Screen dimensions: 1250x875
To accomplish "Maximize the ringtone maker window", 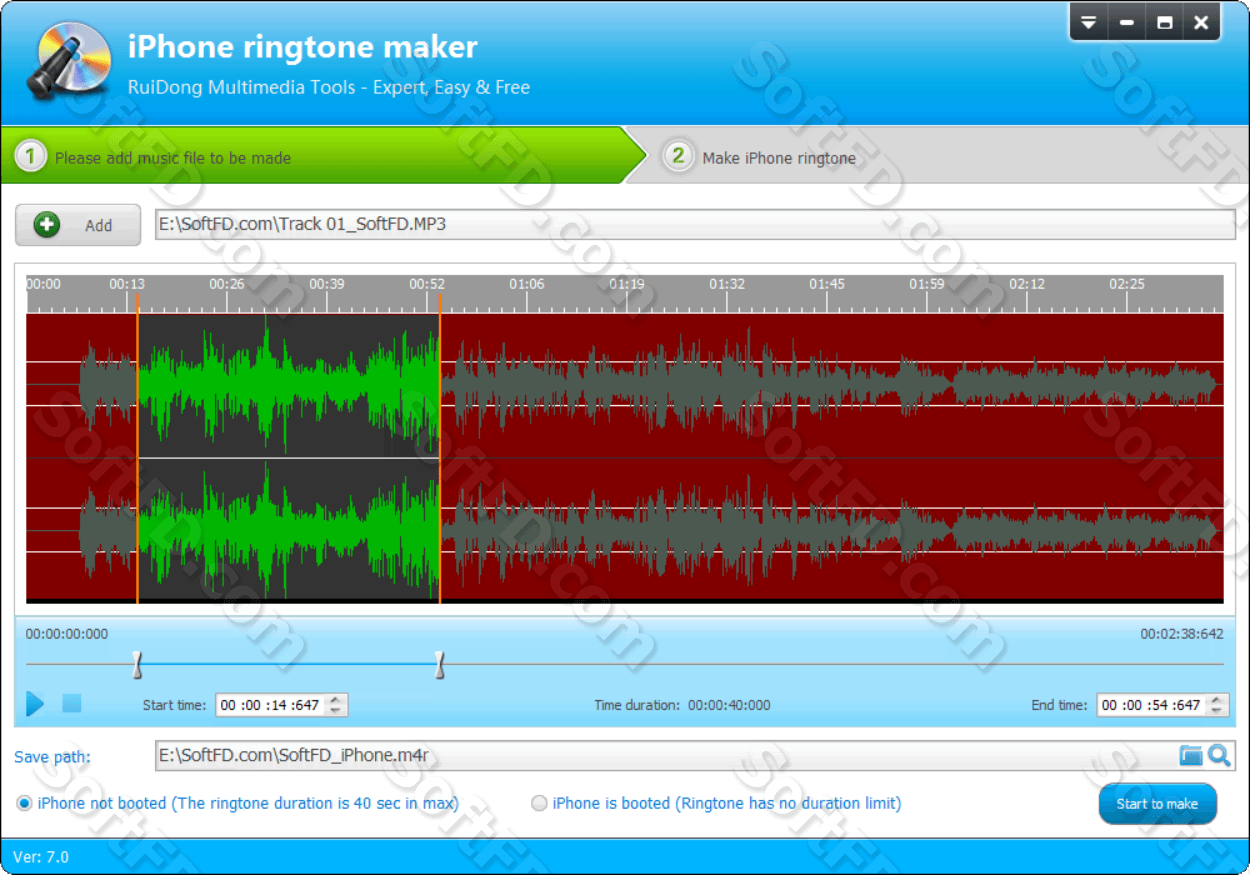I will (x=1165, y=22).
